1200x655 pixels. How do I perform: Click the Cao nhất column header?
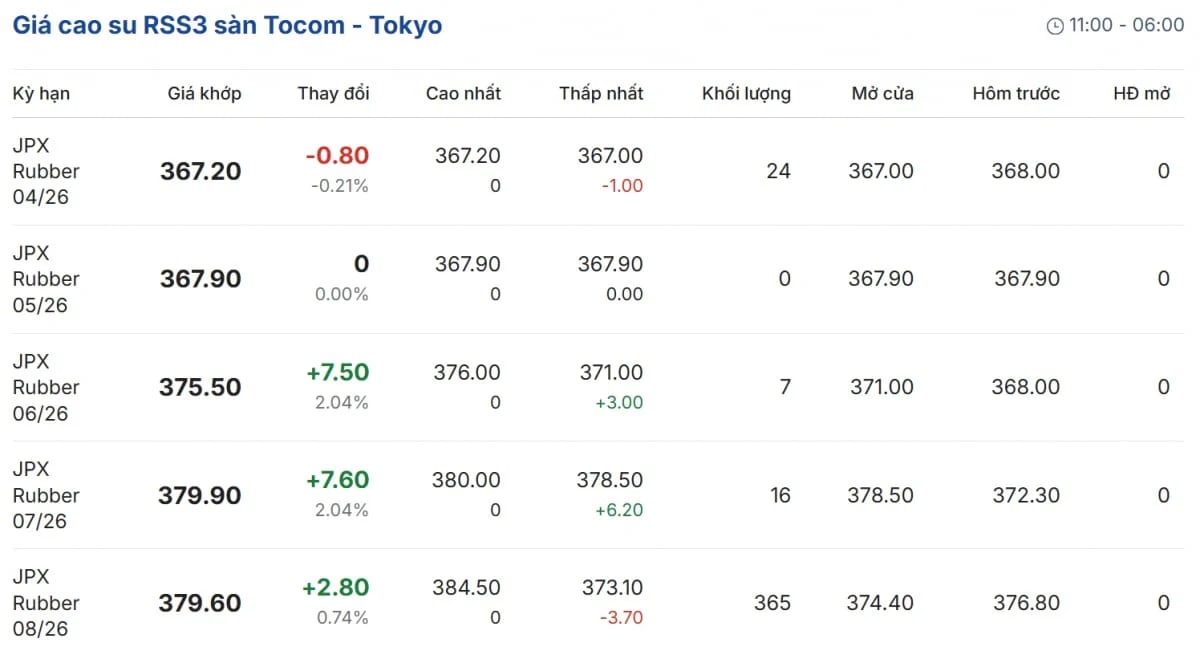(x=463, y=94)
